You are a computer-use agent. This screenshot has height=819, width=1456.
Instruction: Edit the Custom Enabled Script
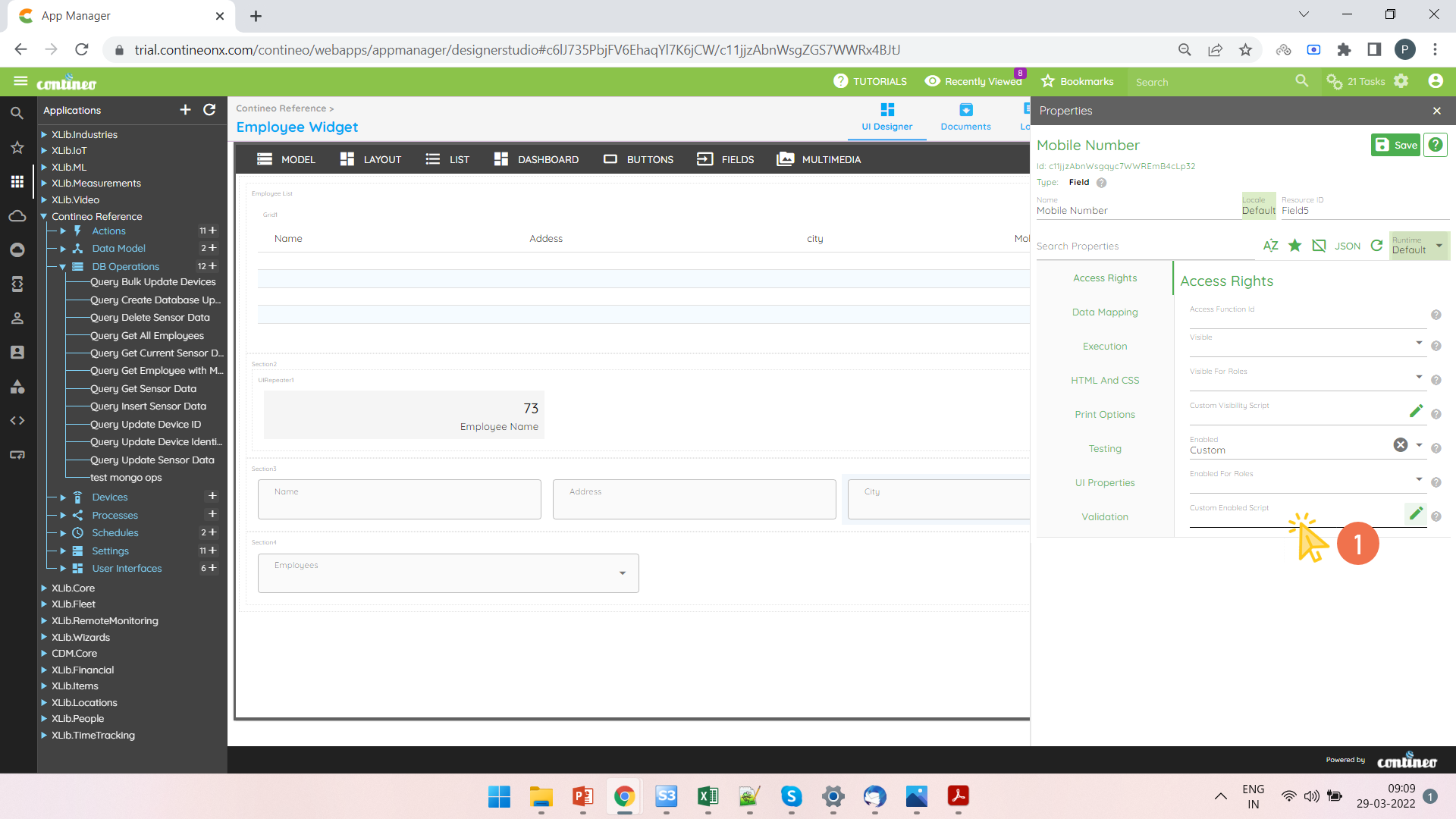[x=1415, y=513]
